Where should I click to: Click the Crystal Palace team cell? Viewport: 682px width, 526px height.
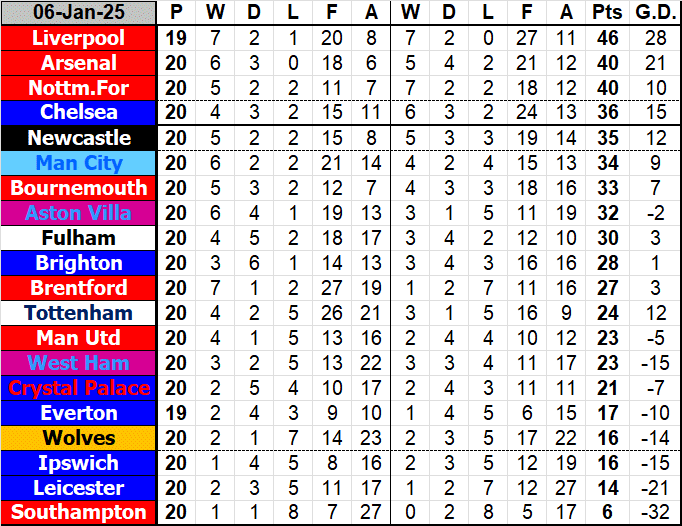[x=79, y=388]
